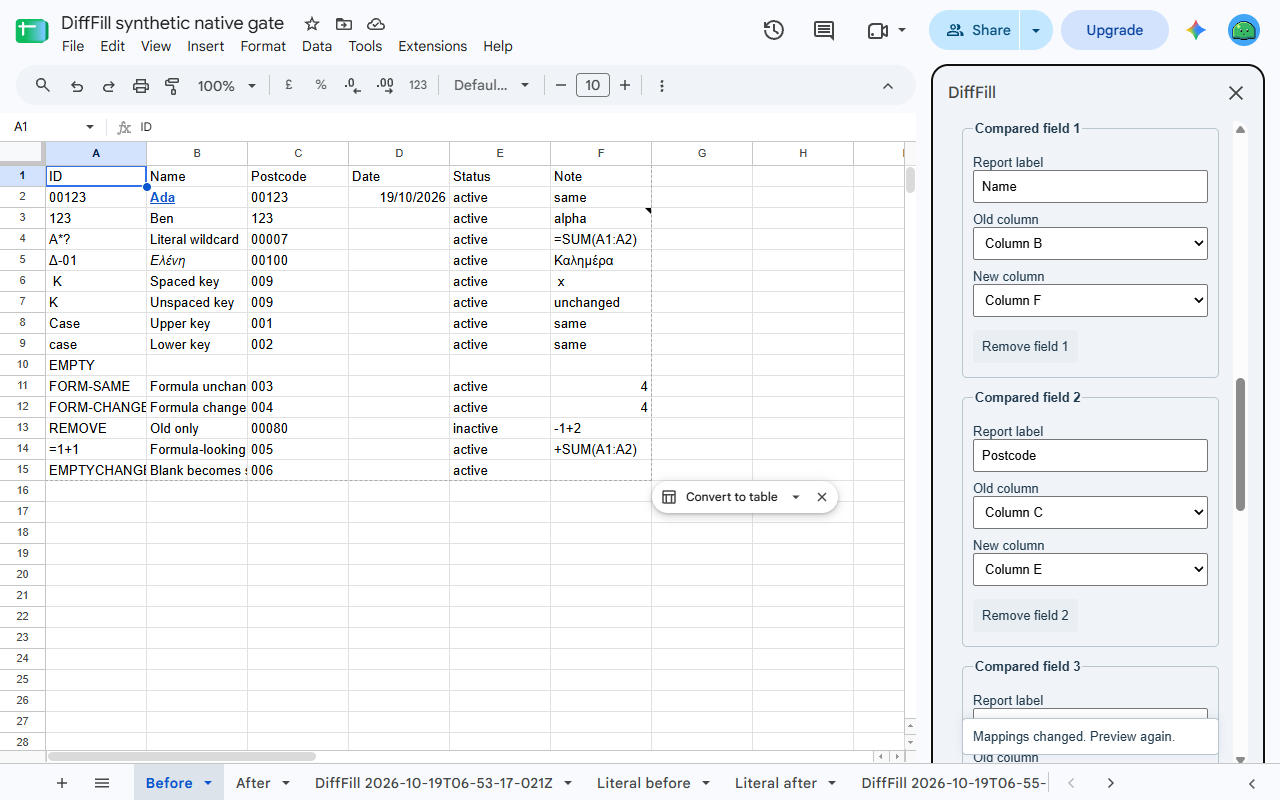Open more toolbar options
The width and height of the screenshot is (1280, 800).
(662, 86)
